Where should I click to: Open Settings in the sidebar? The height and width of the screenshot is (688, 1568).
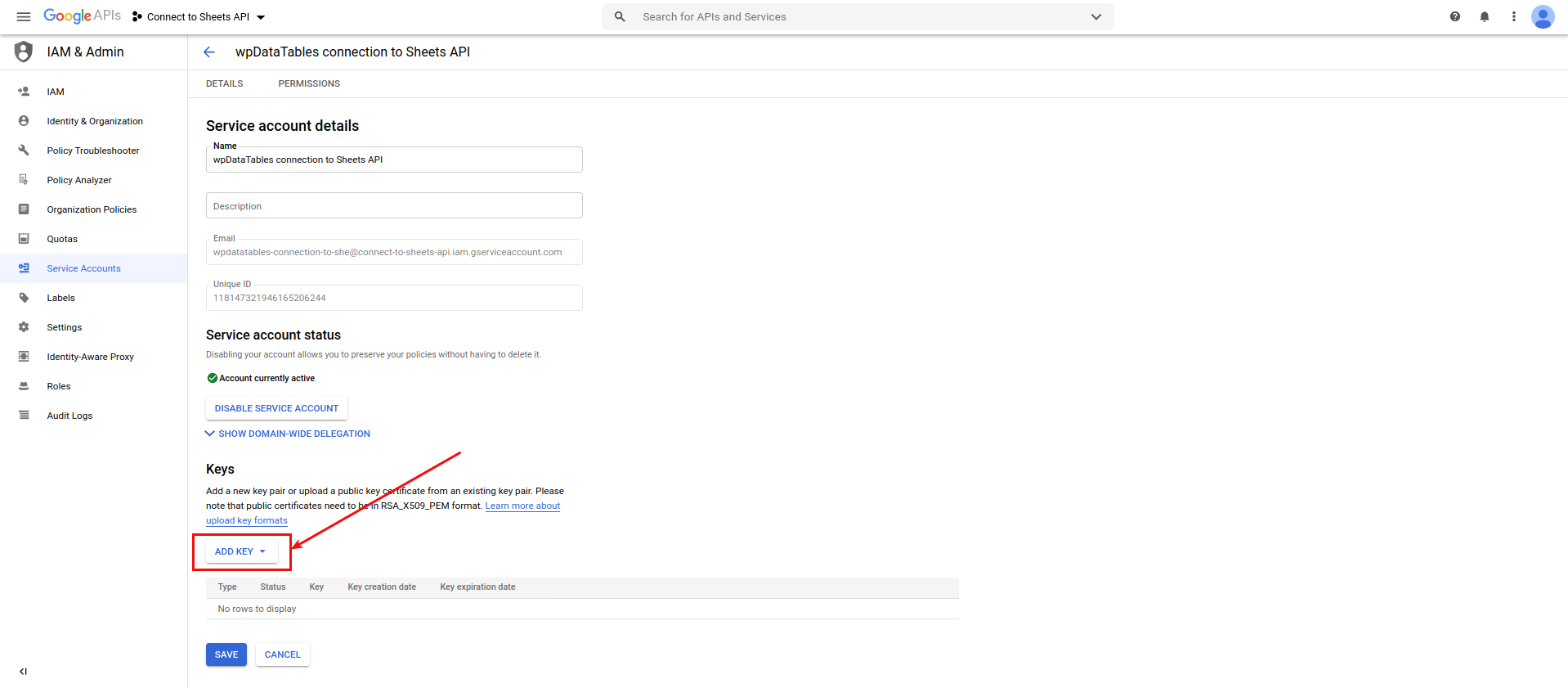(x=65, y=327)
